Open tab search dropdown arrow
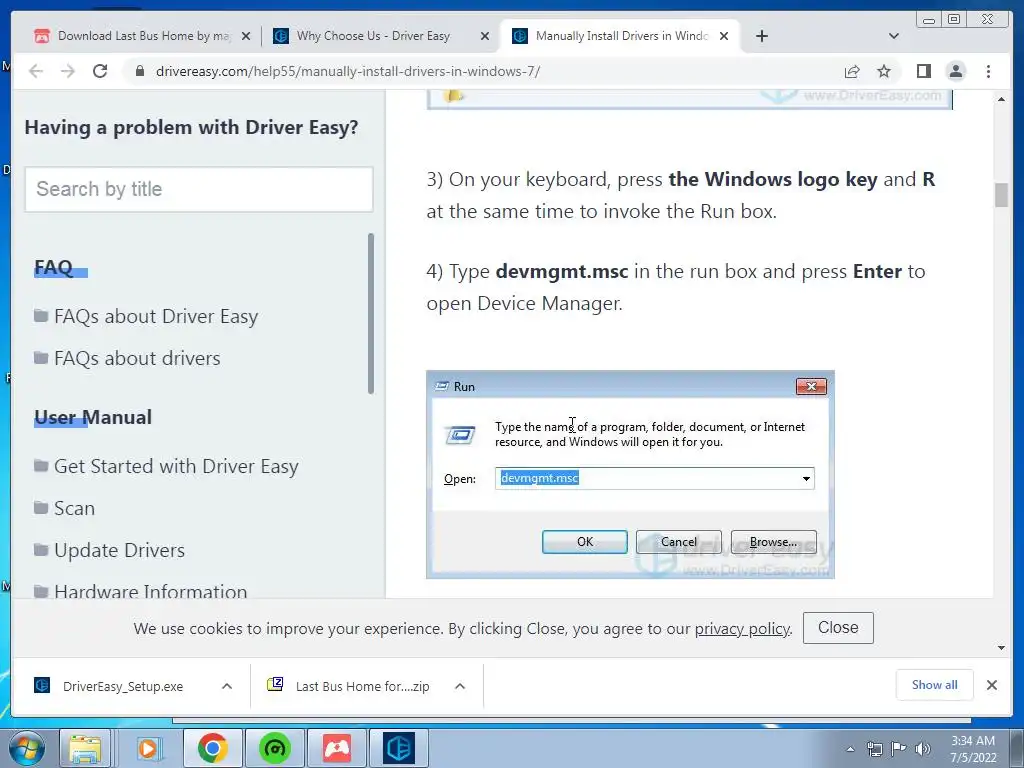 tap(894, 36)
